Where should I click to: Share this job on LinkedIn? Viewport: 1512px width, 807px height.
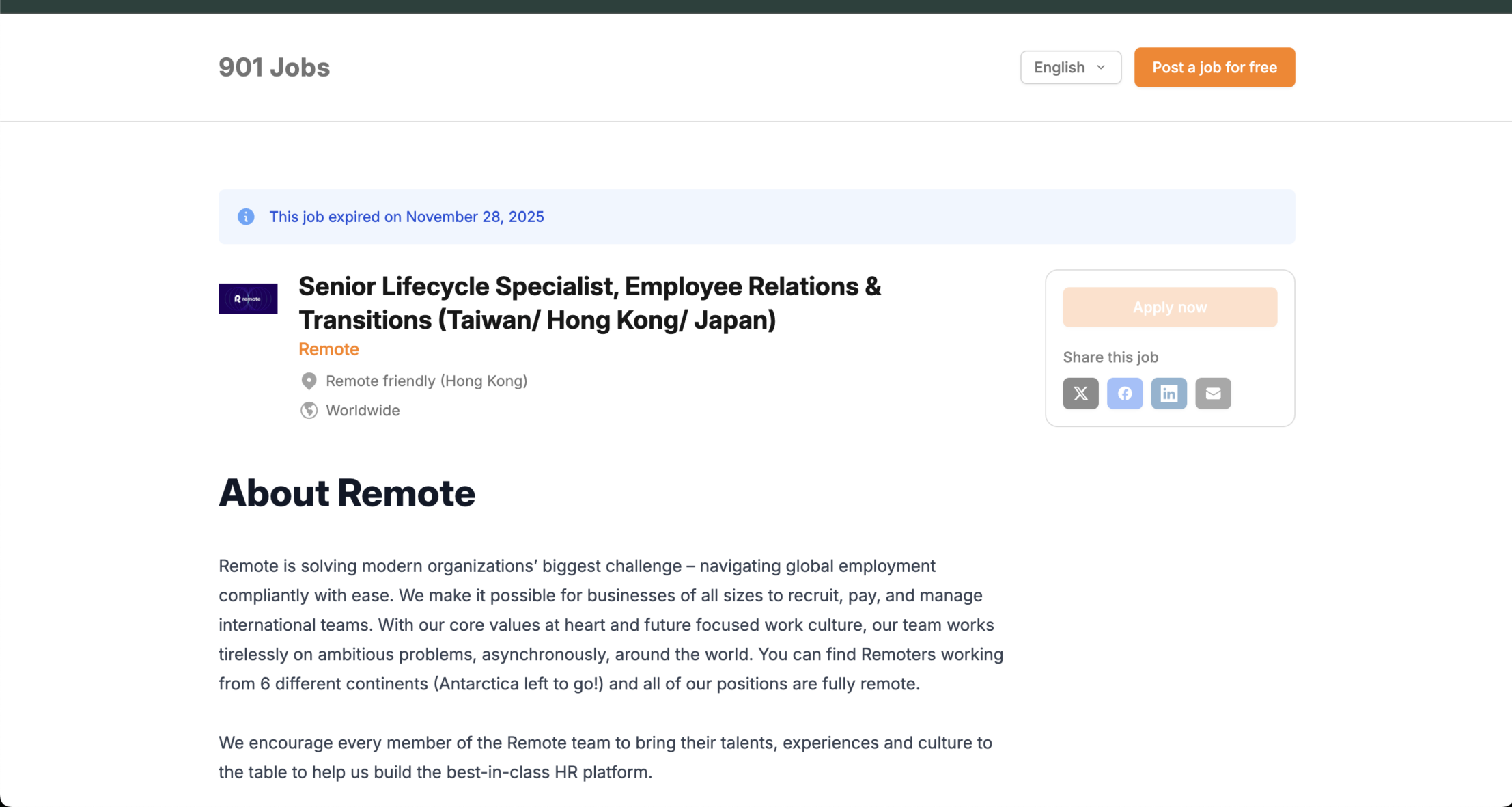coord(1168,394)
